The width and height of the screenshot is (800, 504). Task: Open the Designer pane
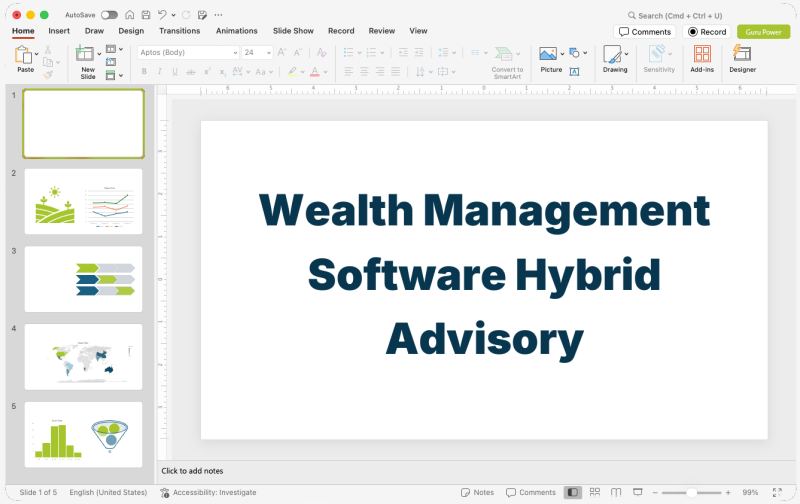pos(742,59)
